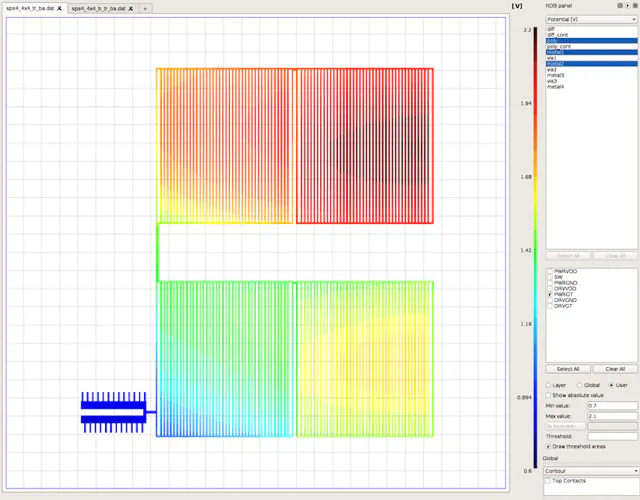Click Clear All below net list

(x=615, y=369)
